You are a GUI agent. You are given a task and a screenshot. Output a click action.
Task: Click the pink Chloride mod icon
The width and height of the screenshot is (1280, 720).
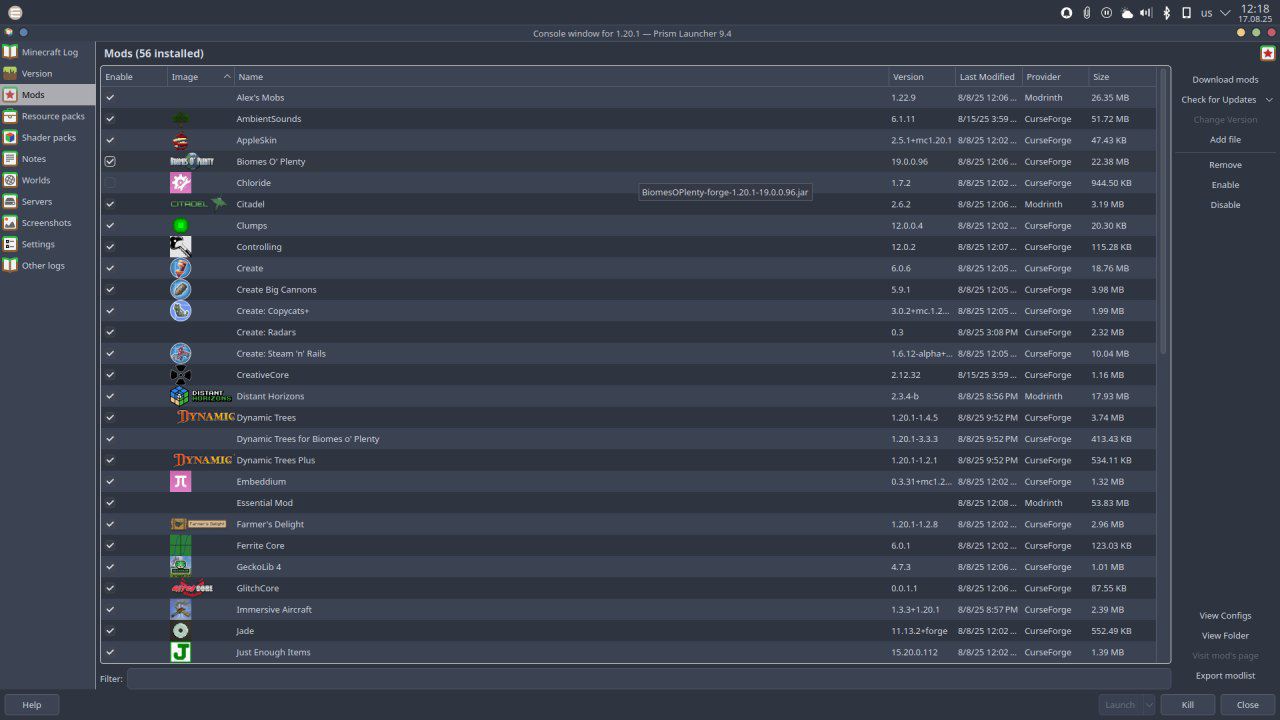tap(180, 183)
